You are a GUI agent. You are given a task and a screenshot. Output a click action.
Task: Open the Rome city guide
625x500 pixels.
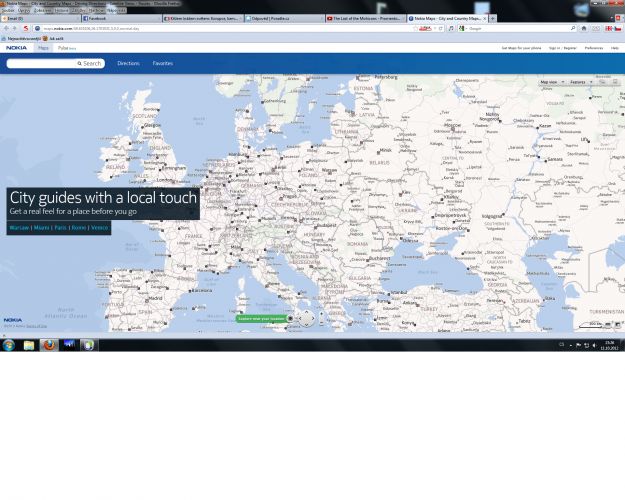coord(79,228)
